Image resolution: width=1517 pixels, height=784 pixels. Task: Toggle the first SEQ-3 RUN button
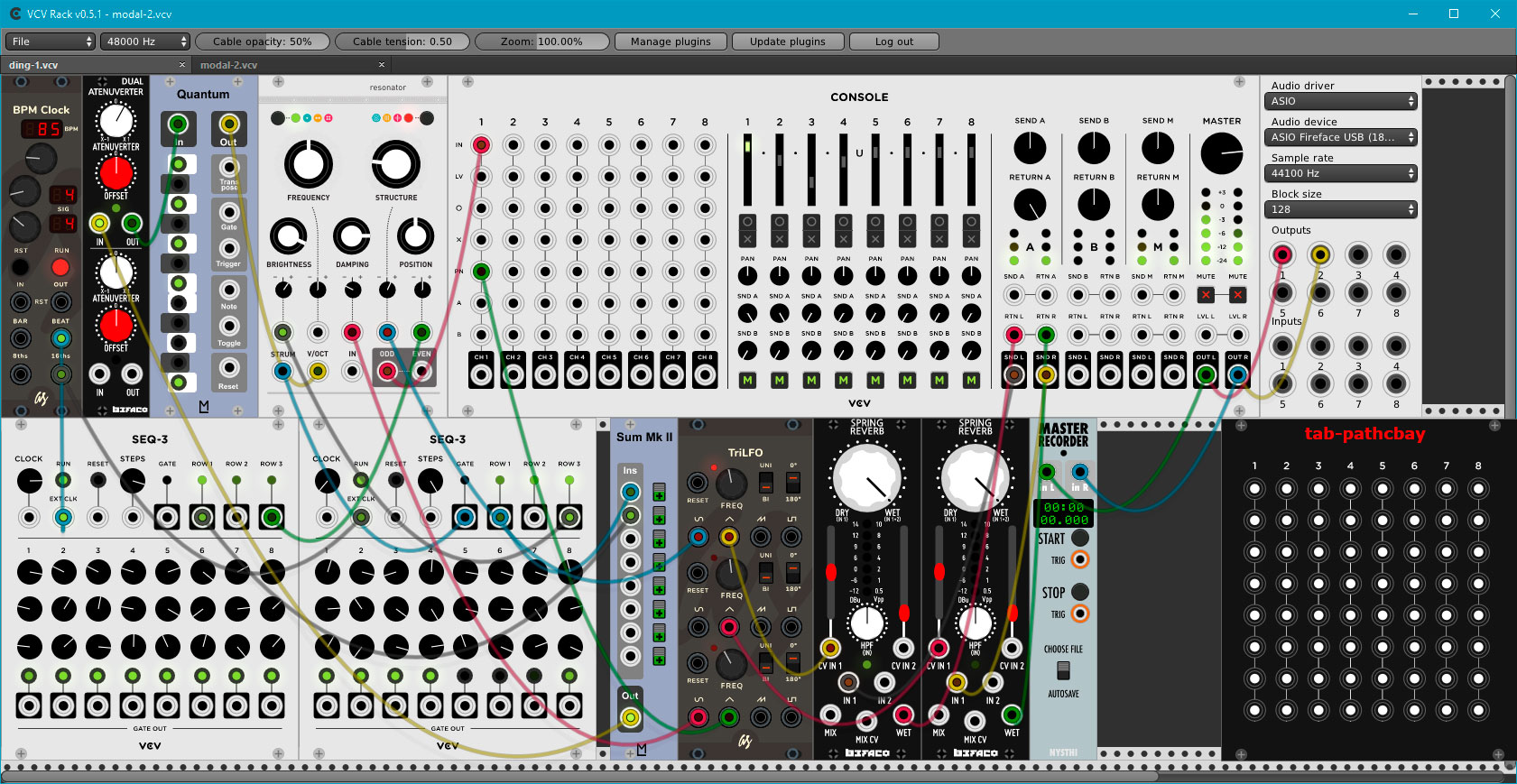pyautogui.click(x=63, y=480)
